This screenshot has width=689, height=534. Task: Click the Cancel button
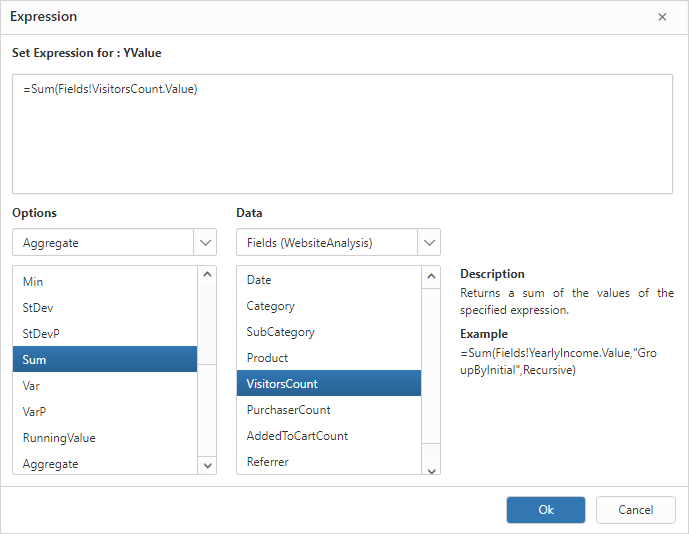click(635, 509)
